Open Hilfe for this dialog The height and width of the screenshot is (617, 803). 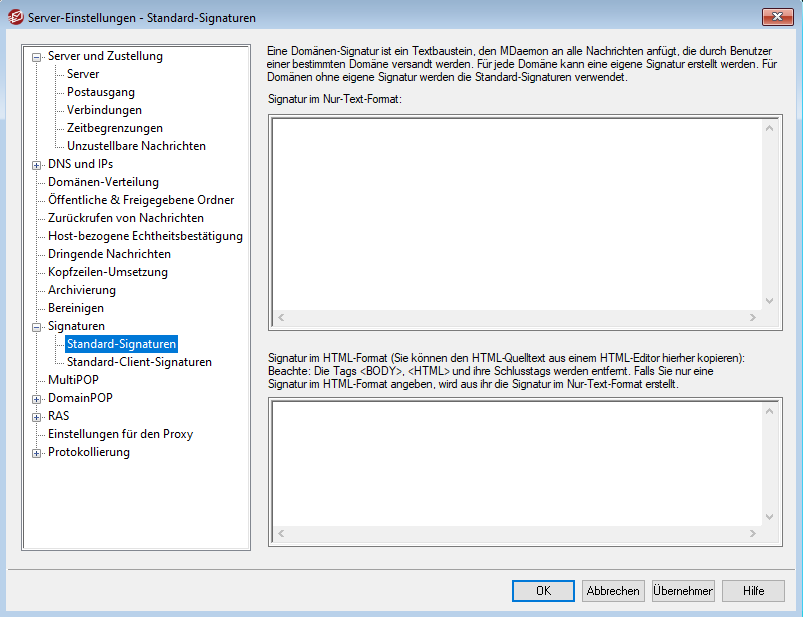click(x=753, y=591)
